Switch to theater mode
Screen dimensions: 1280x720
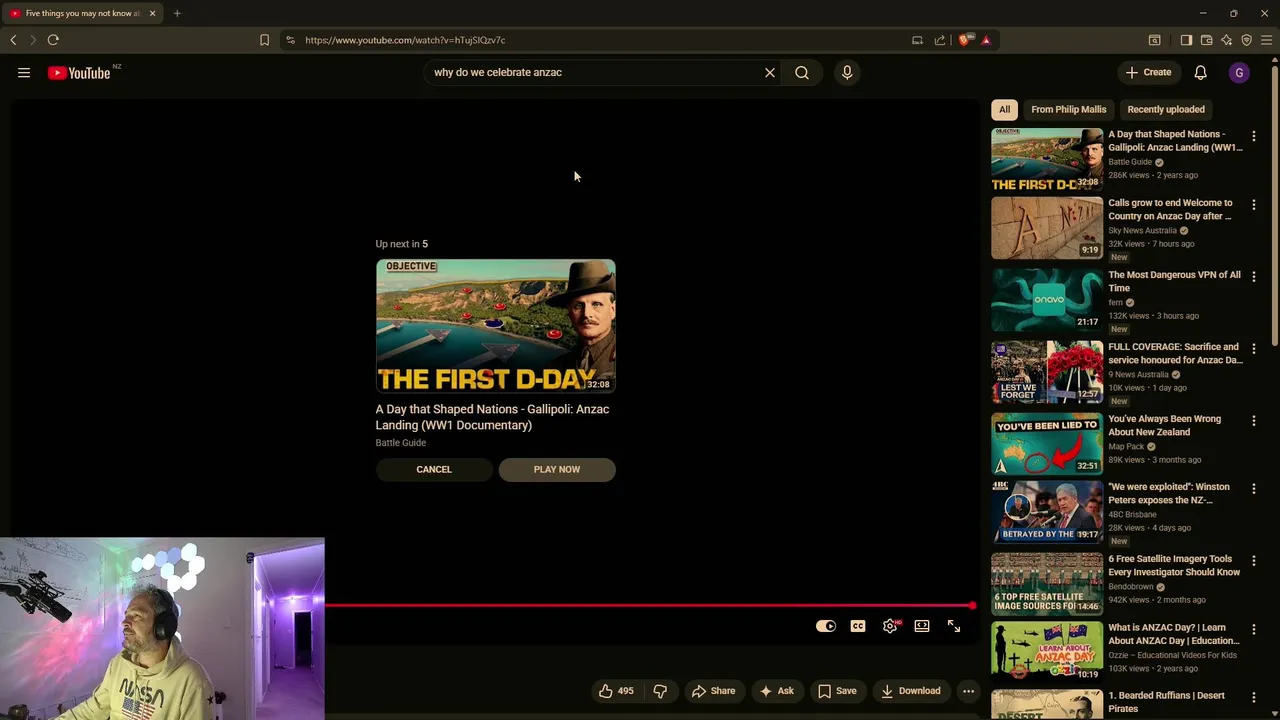(x=922, y=626)
